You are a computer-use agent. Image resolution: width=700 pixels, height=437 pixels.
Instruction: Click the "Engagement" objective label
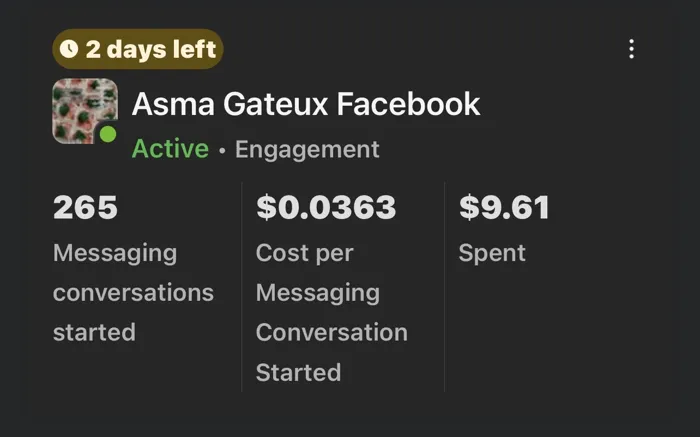[x=307, y=150]
